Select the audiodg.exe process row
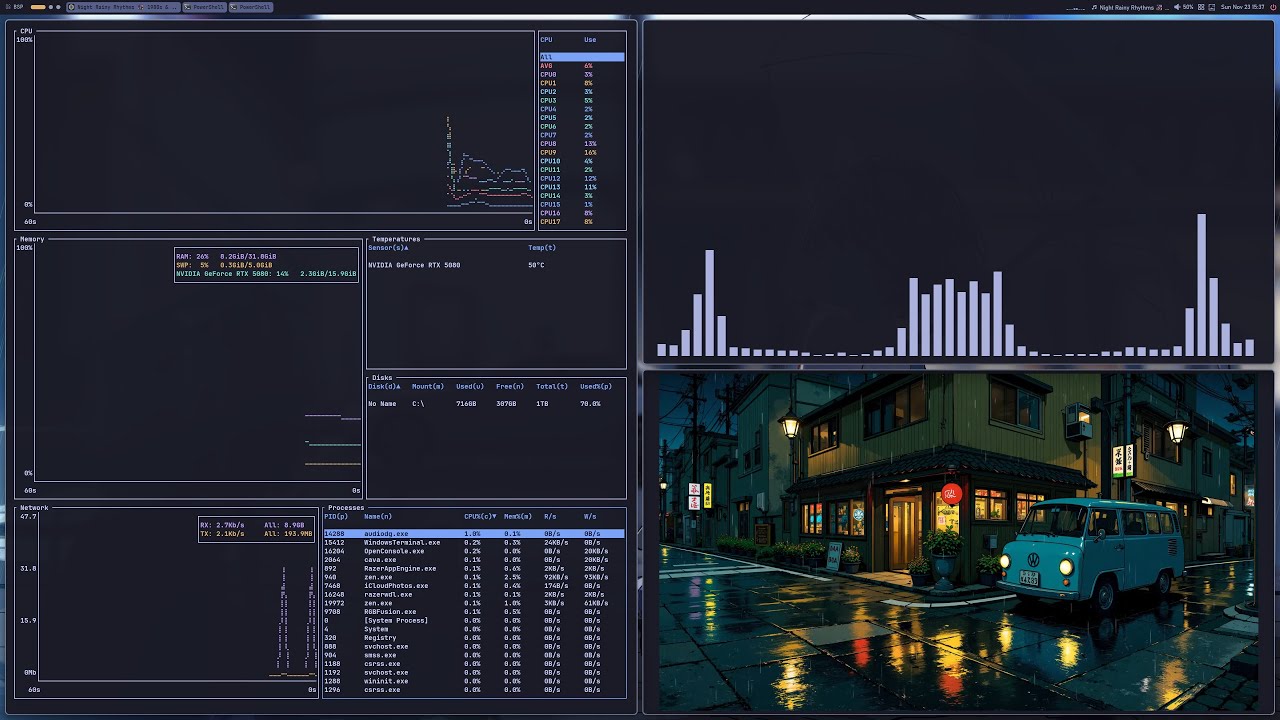 (474, 534)
